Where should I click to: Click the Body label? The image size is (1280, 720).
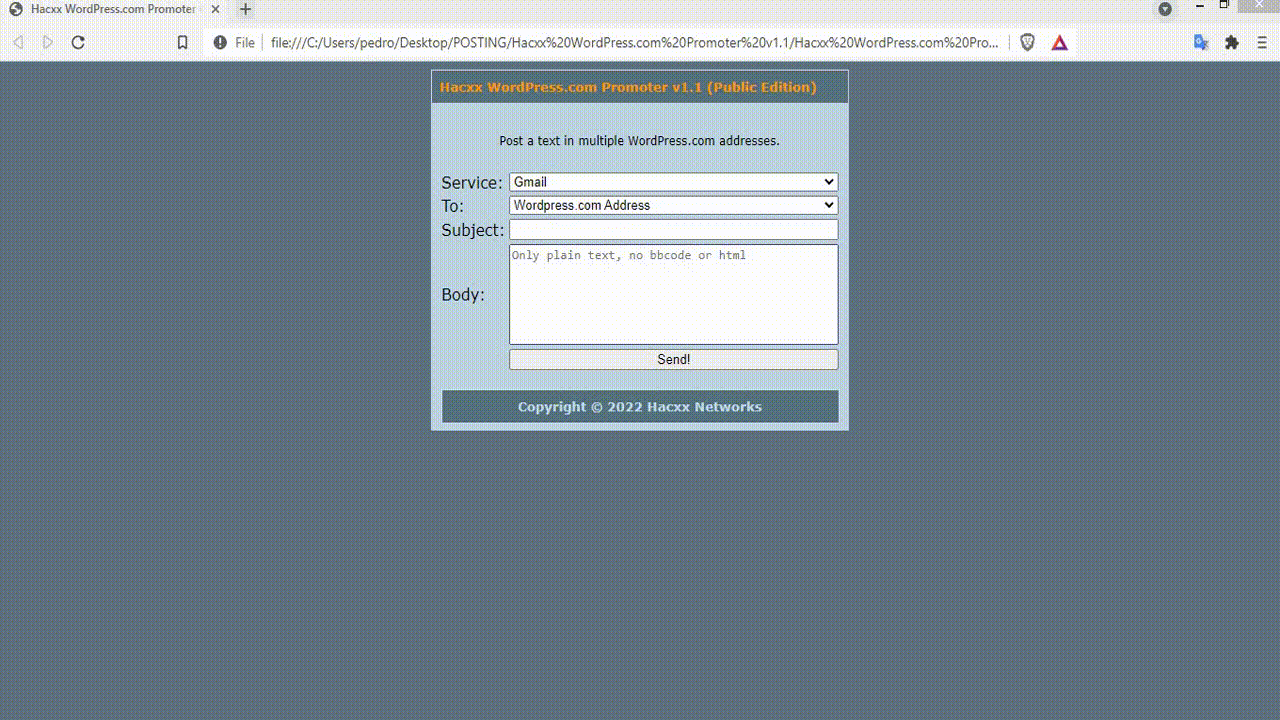463,295
